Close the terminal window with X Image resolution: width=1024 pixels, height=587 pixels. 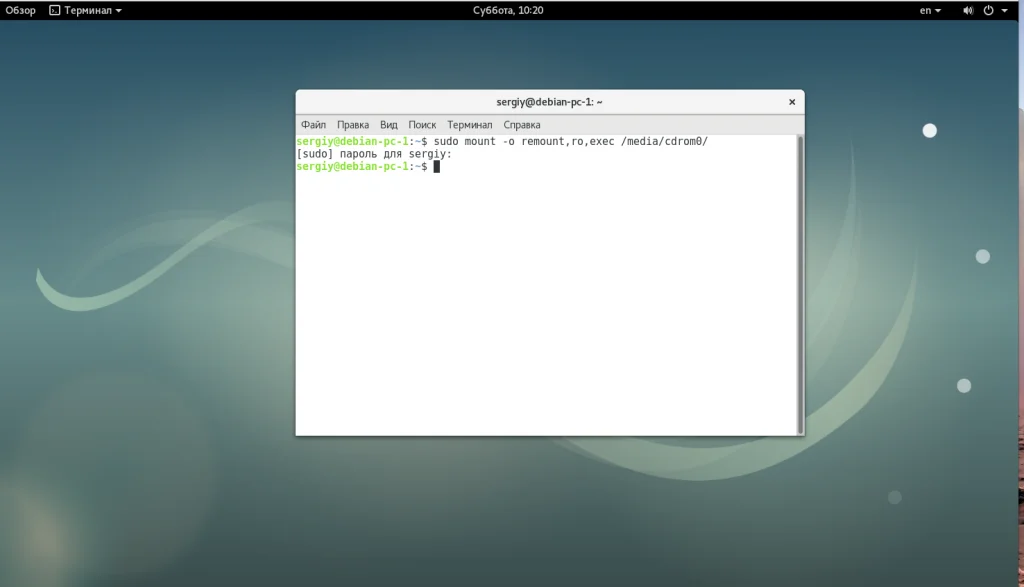click(x=792, y=102)
